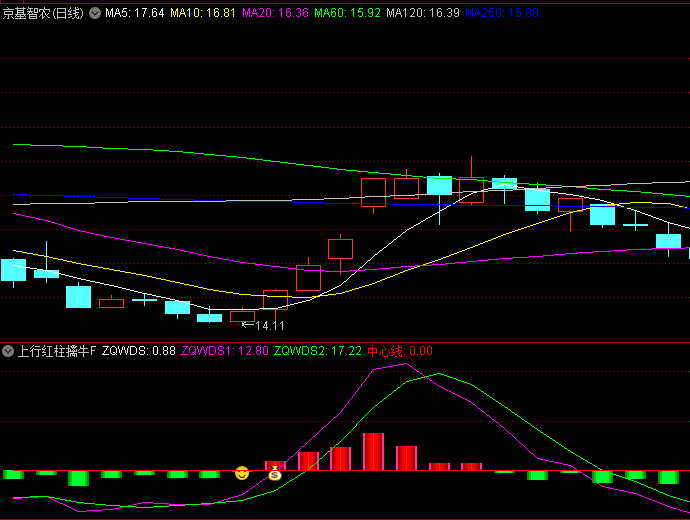Screen dimensions: 690x520
Task: Click the 上行红柱擒牛F indicator name
Action: (56, 351)
